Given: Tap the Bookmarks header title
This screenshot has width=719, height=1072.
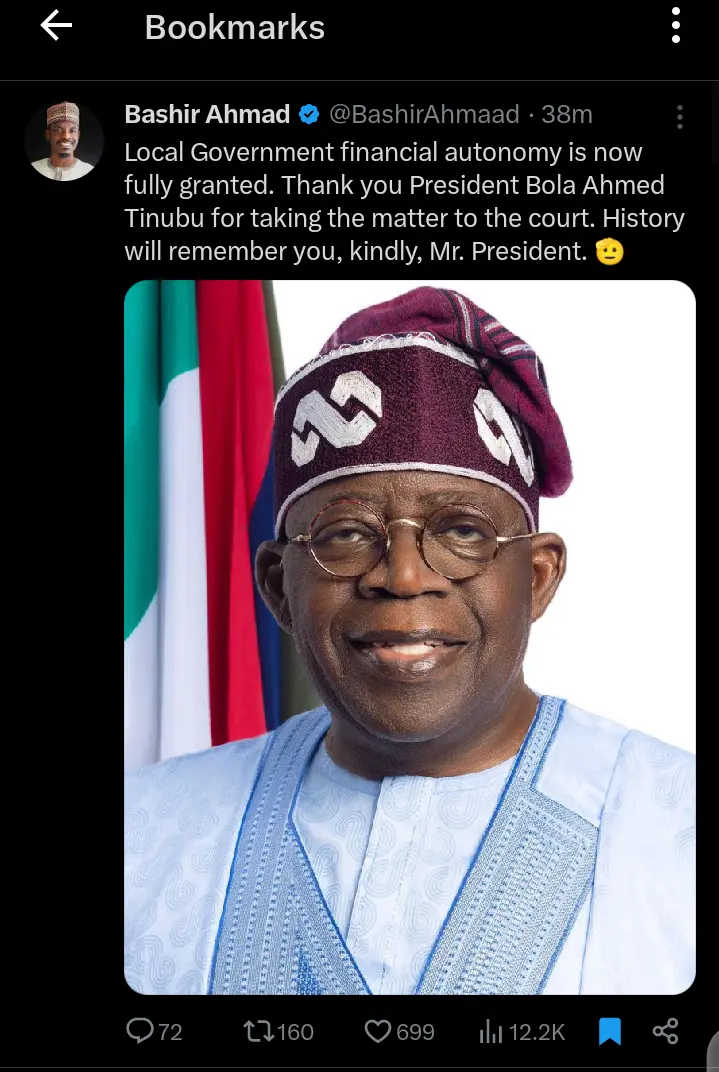Looking at the screenshot, I should click(234, 27).
